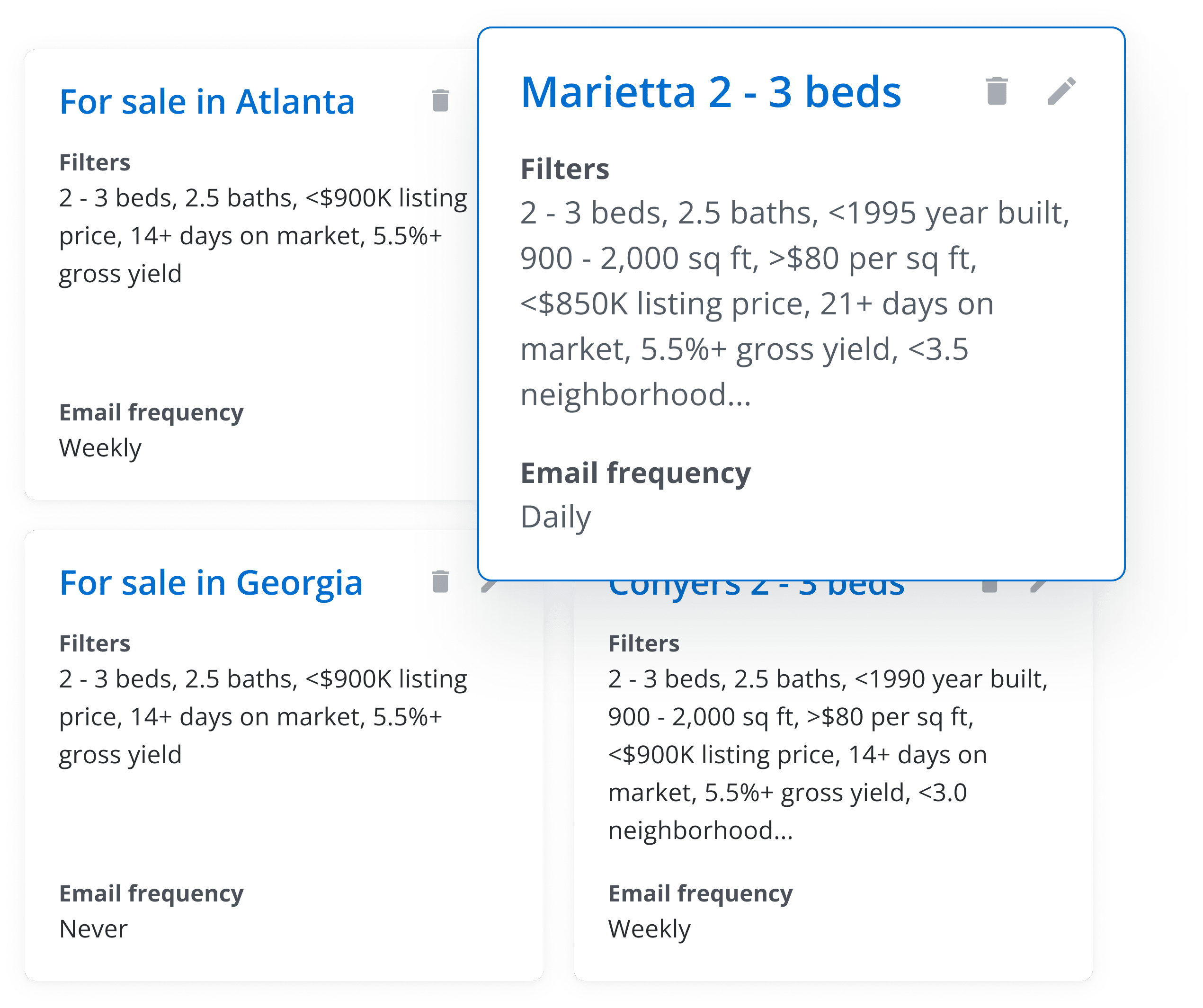Edit the Marietta 2 - 3 beds search

(x=1061, y=92)
